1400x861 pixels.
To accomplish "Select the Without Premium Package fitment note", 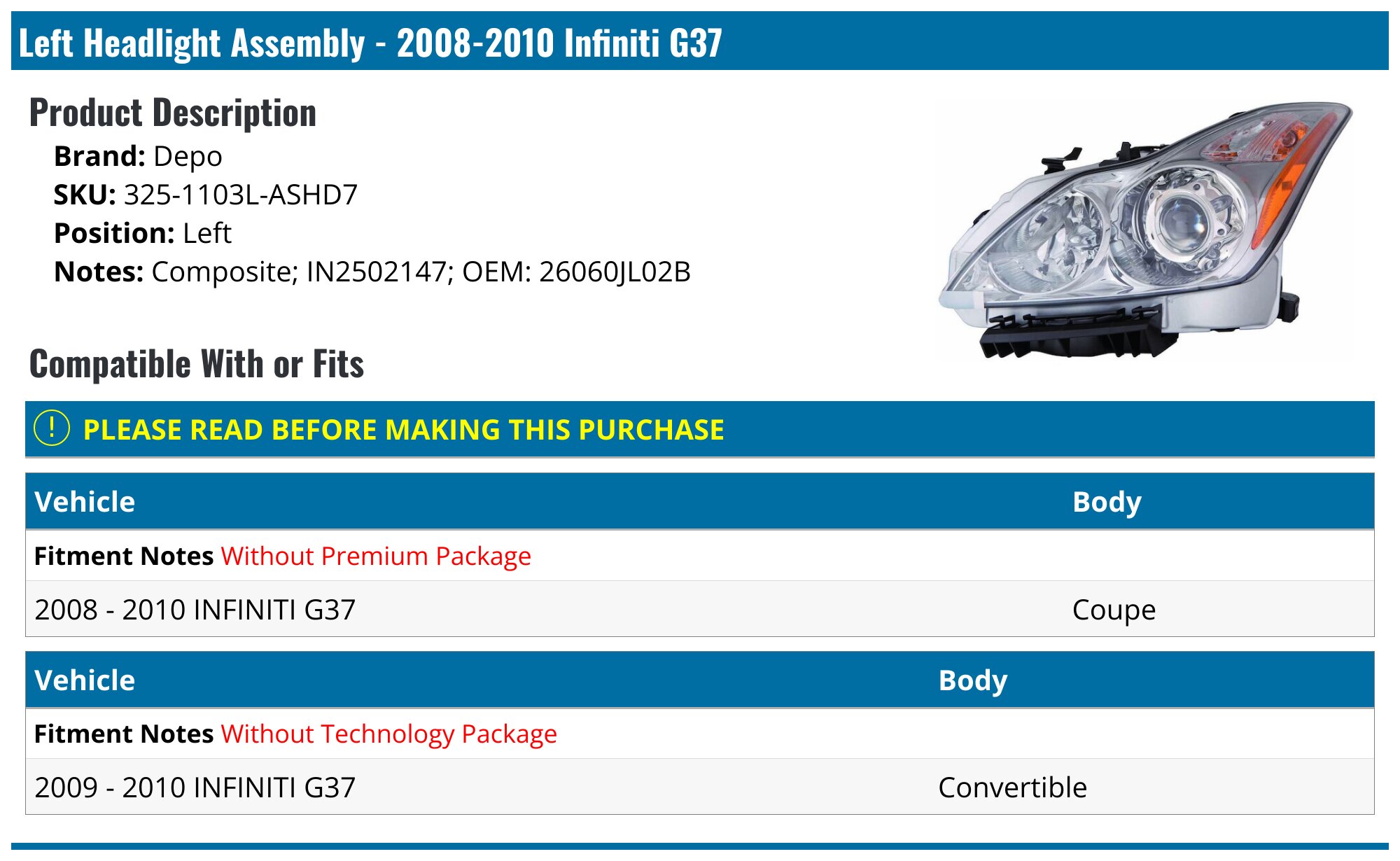I will (x=376, y=556).
